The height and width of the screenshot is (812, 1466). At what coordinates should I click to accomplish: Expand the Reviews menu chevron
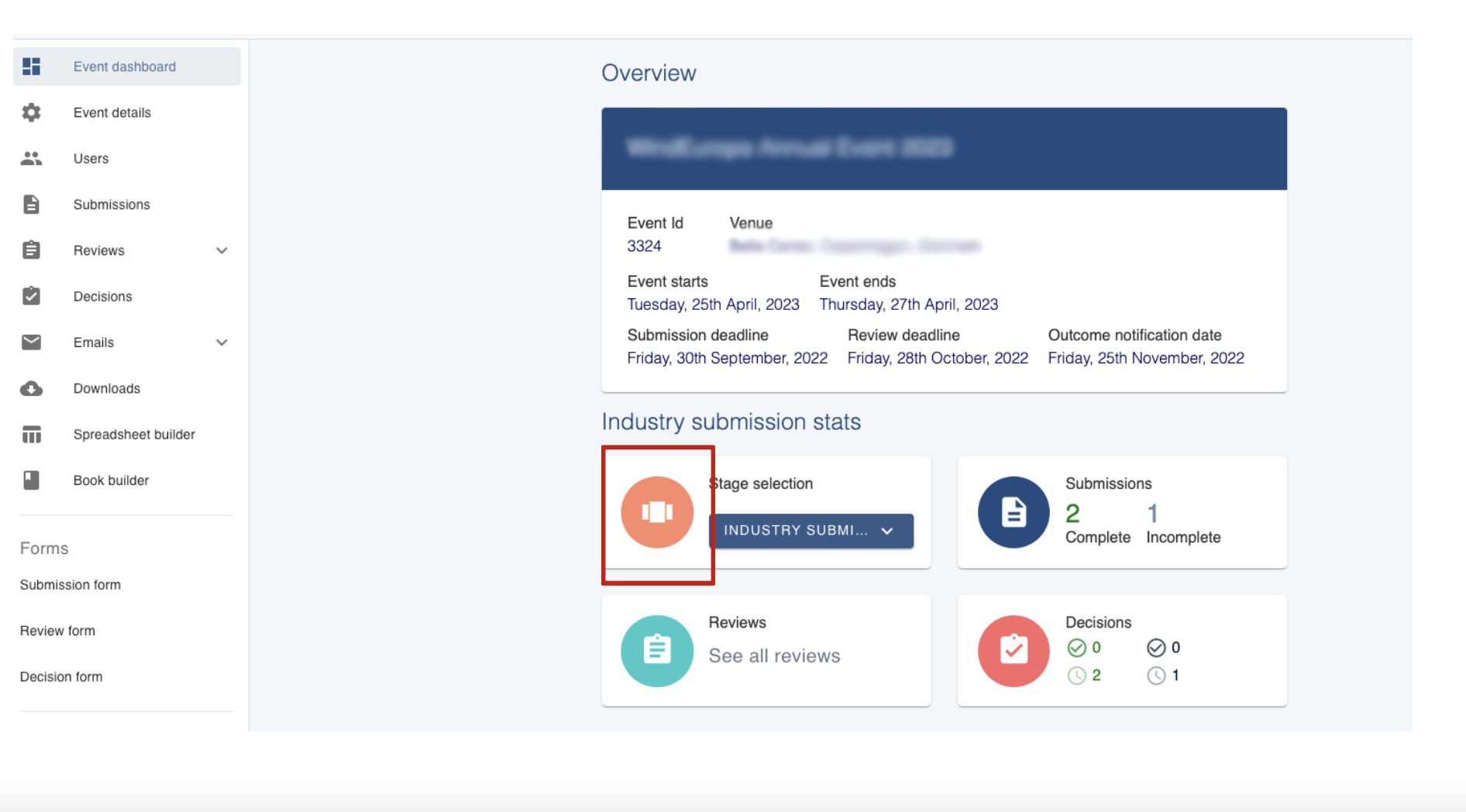point(222,250)
